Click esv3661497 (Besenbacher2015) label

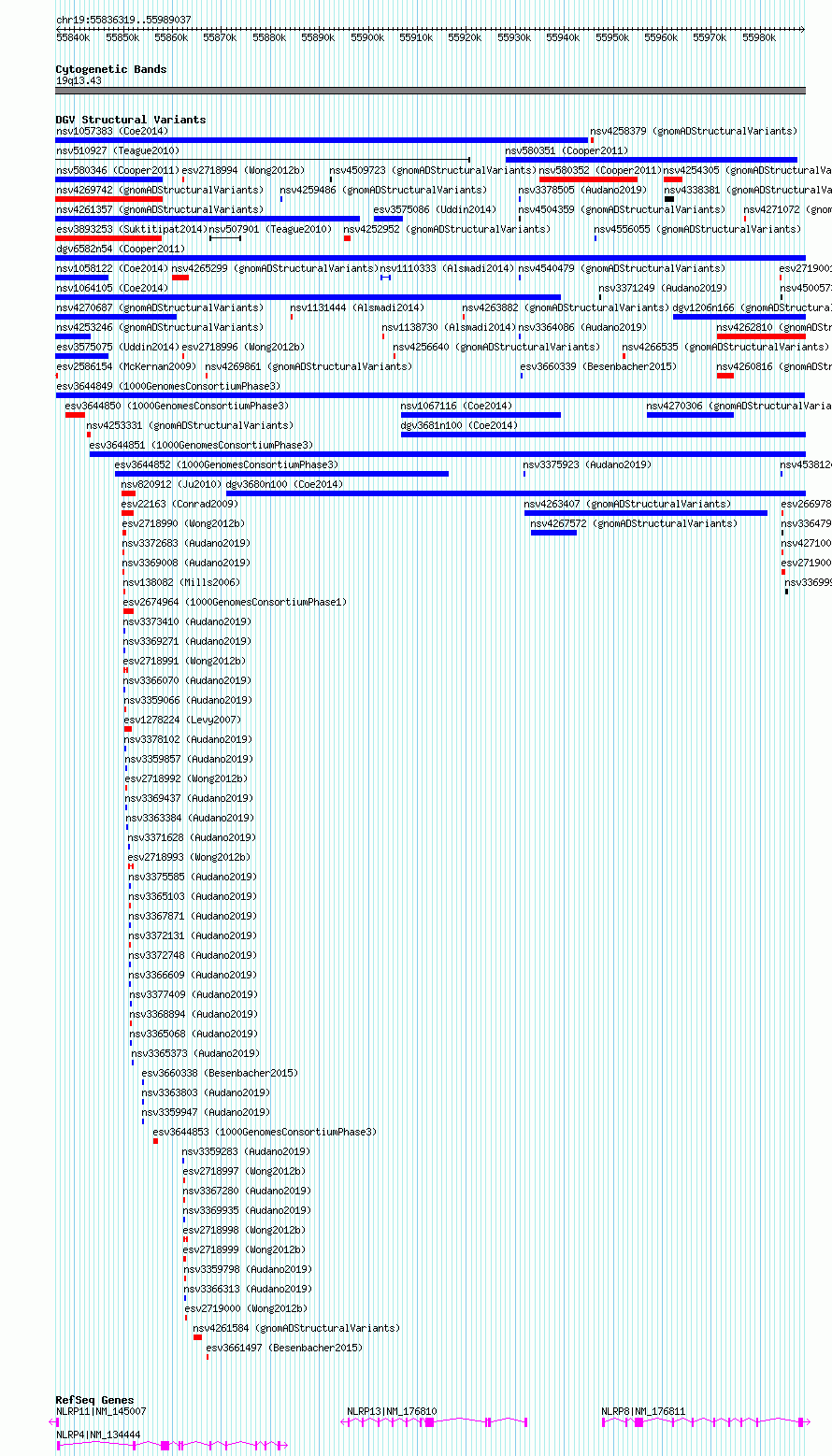pyautogui.click(x=284, y=1348)
